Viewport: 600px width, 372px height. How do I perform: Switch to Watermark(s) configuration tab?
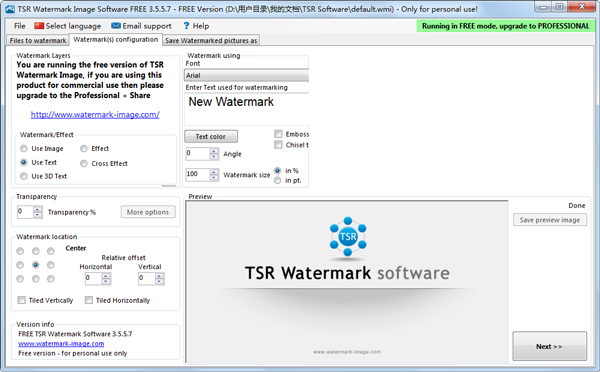[x=116, y=39]
